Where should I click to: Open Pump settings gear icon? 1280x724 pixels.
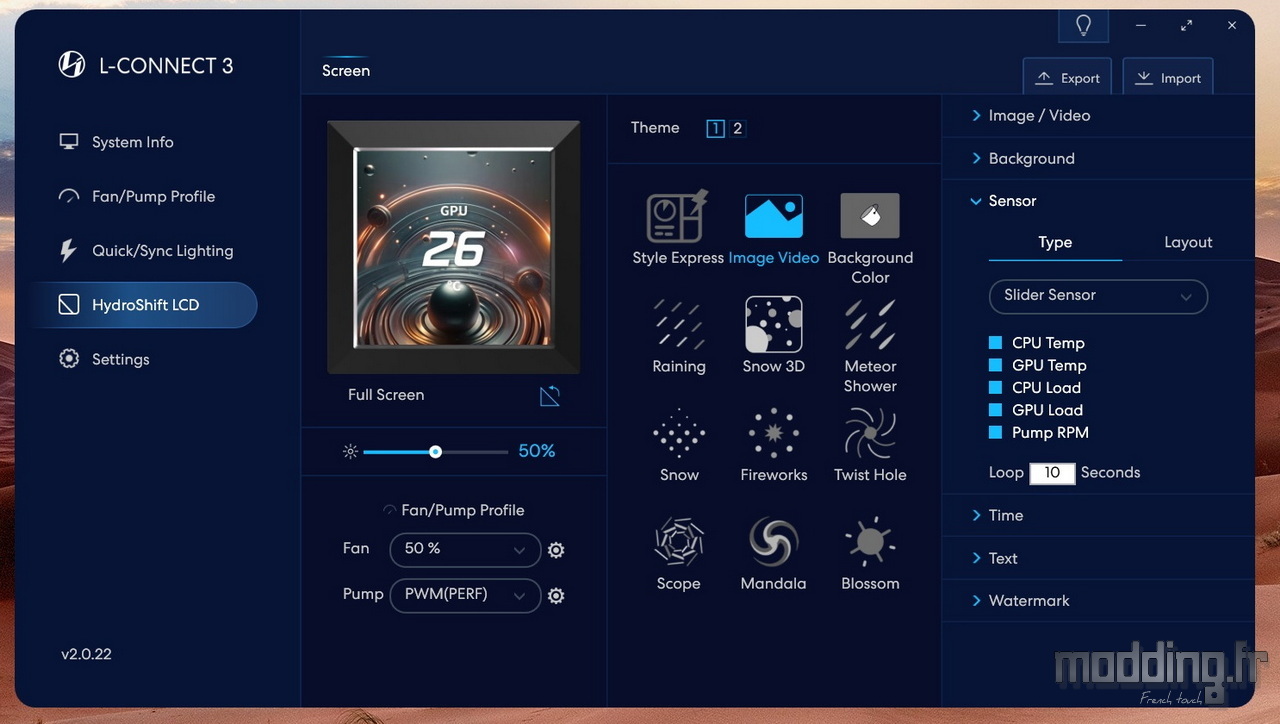556,595
